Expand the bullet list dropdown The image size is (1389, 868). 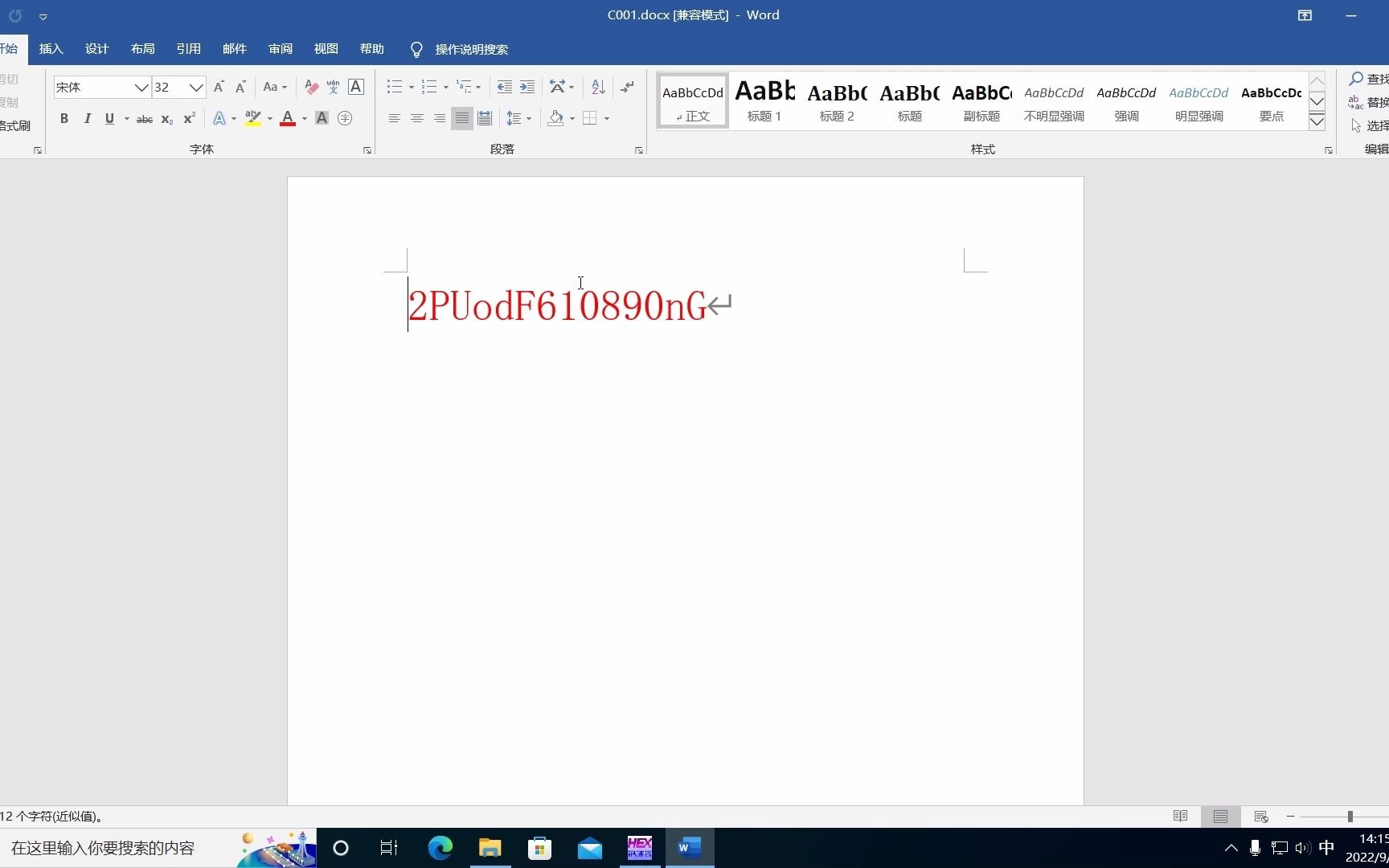(x=412, y=88)
